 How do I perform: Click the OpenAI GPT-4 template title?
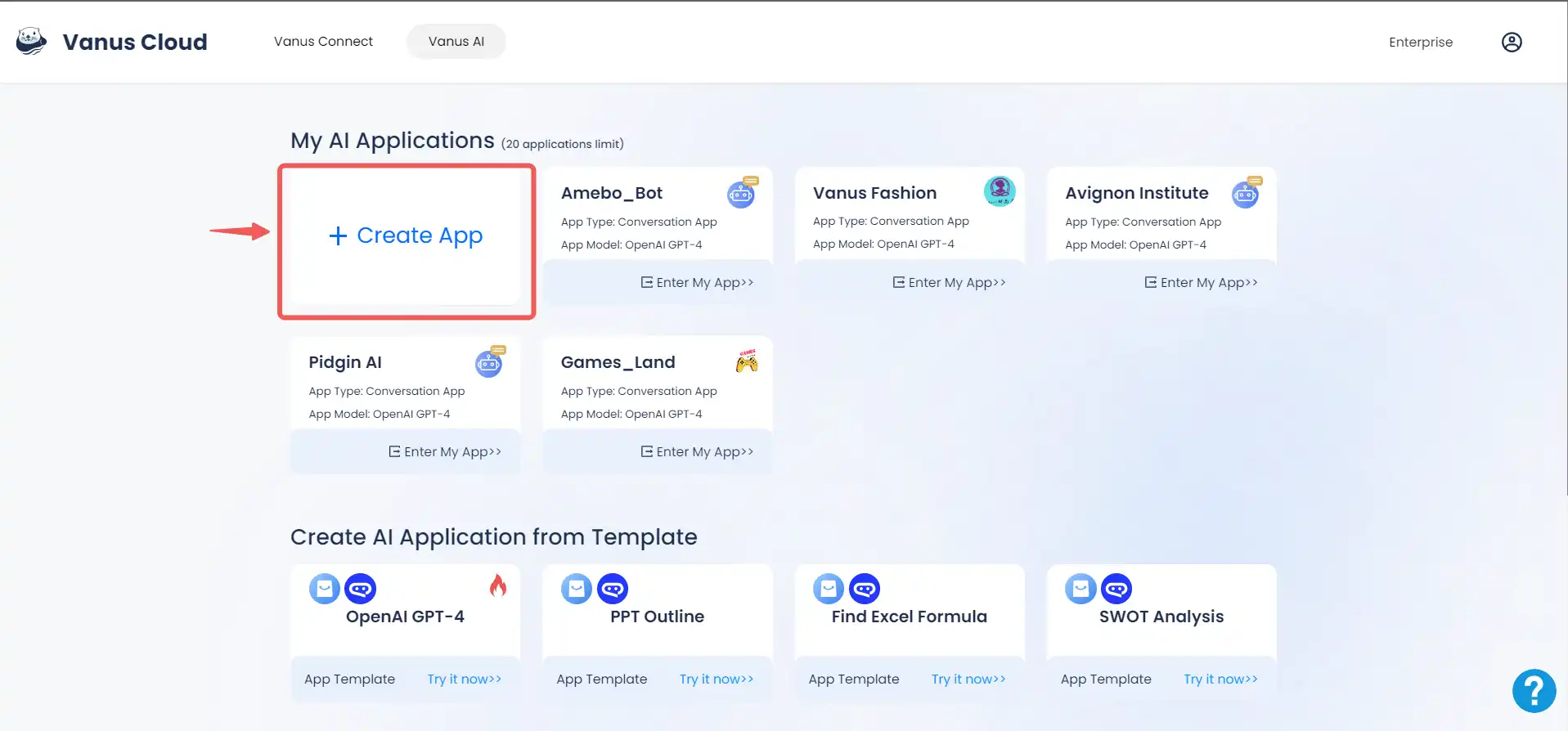click(x=405, y=617)
